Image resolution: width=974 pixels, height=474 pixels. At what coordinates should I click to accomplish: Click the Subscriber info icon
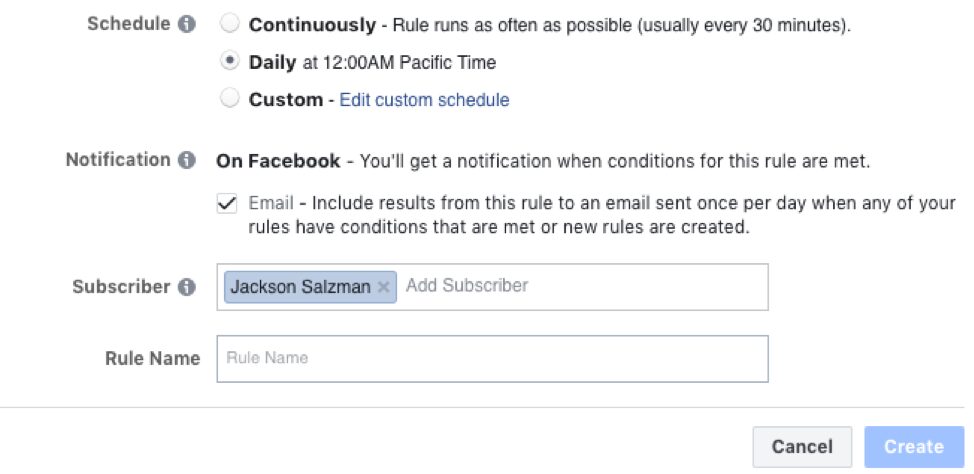pyautogui.click(x=186, y=287)
